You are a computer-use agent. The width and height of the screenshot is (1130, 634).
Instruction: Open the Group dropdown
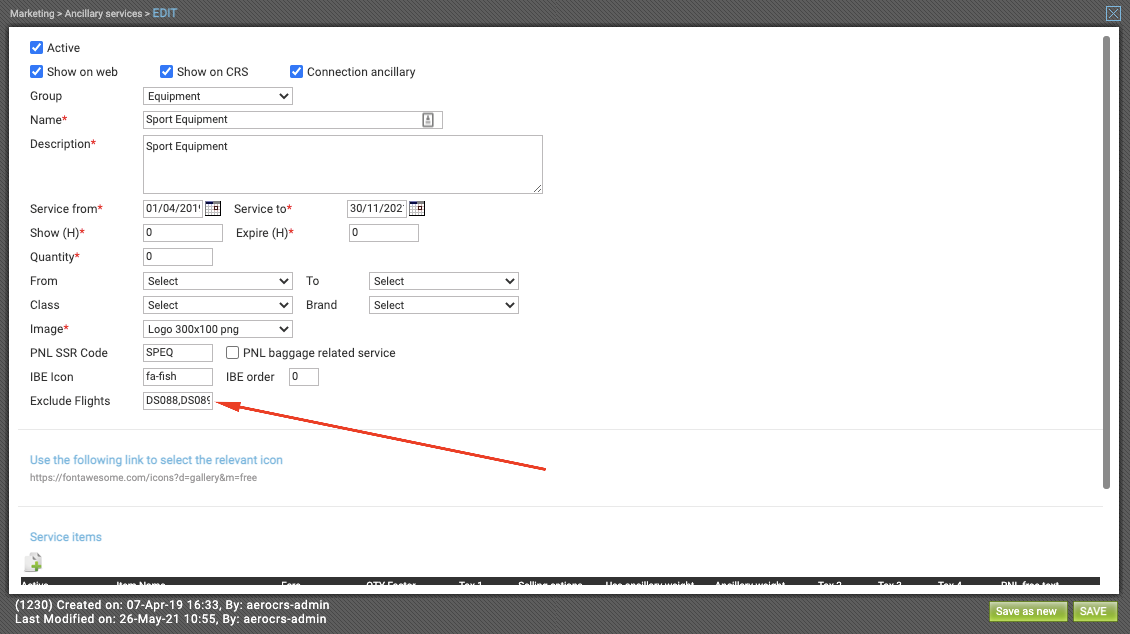pos(218,96)
